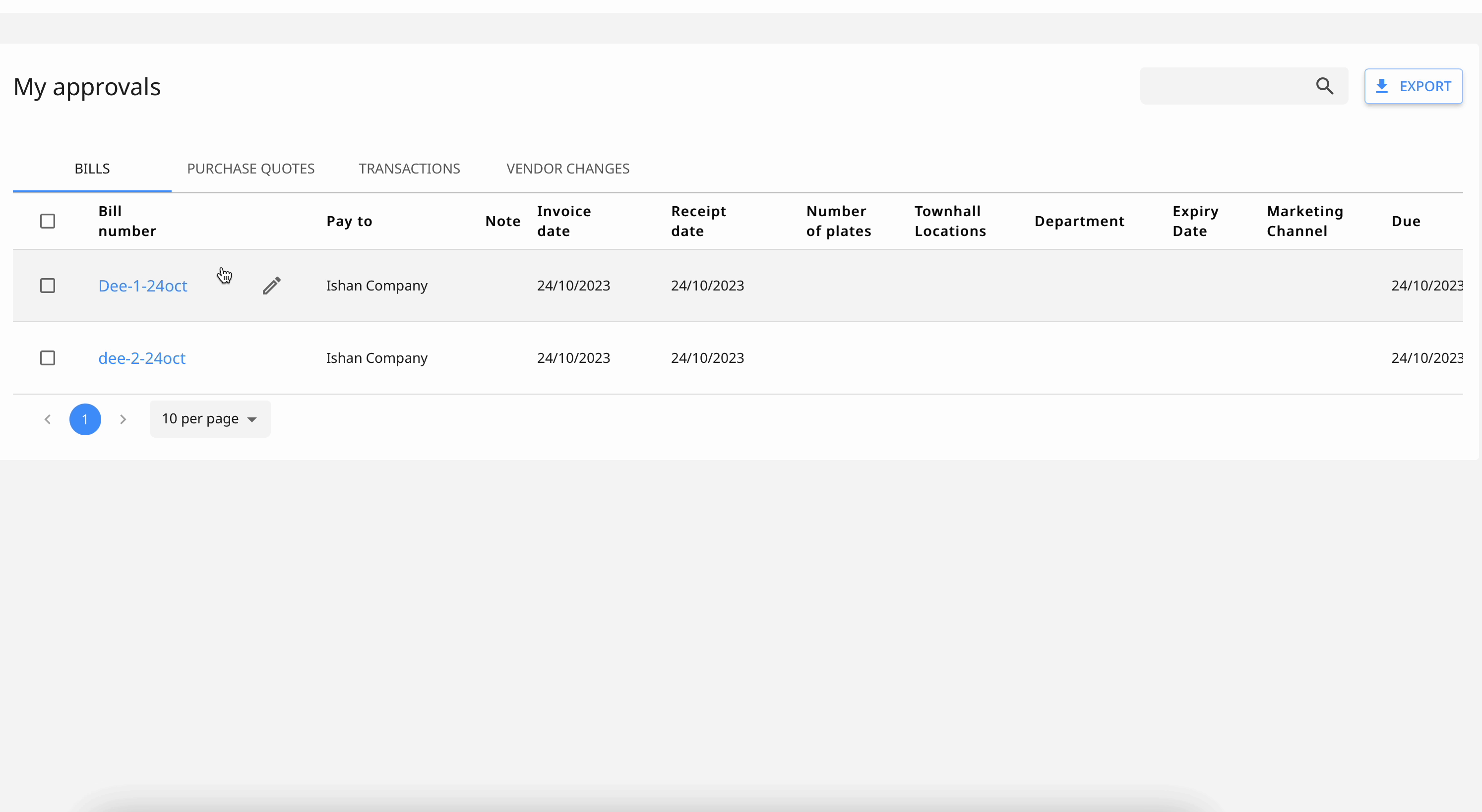
Task: Switch to the Purchase Quotes tab
Action: point(251,169)
